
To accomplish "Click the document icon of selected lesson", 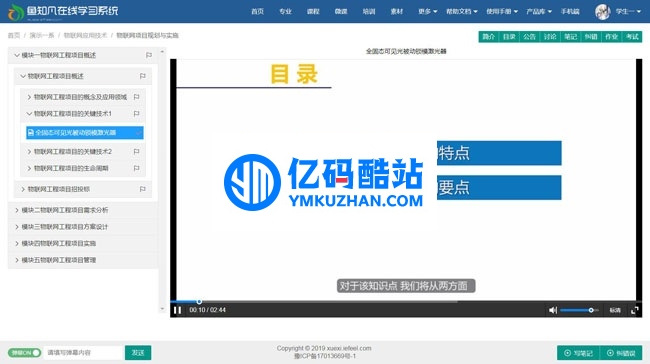I will coord(30,133).
